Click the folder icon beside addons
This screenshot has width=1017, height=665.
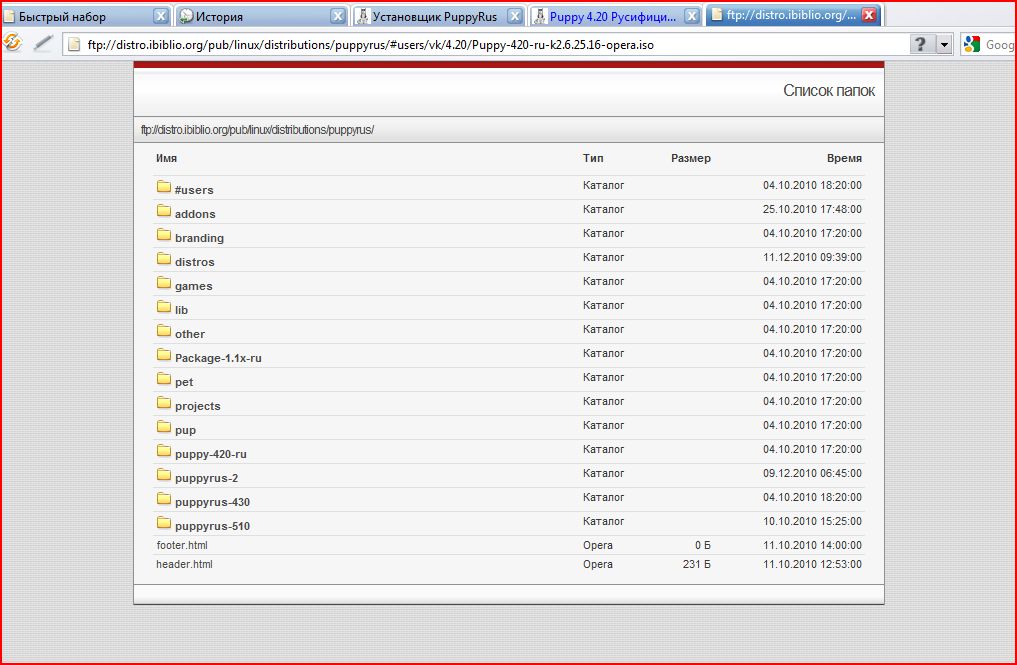(163, 211)
